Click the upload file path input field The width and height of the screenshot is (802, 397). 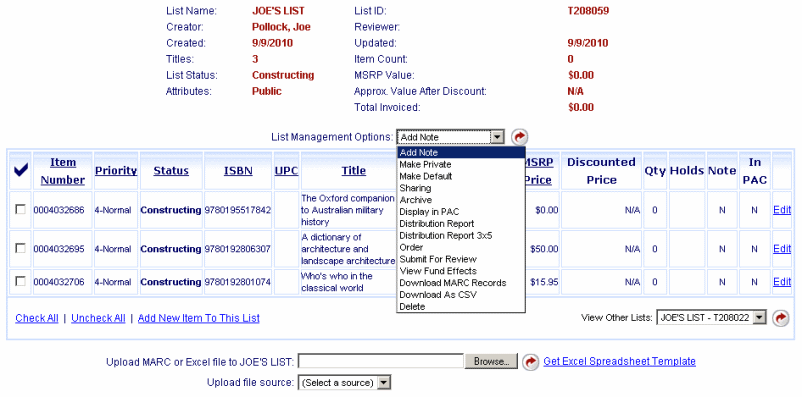point(381,361)
